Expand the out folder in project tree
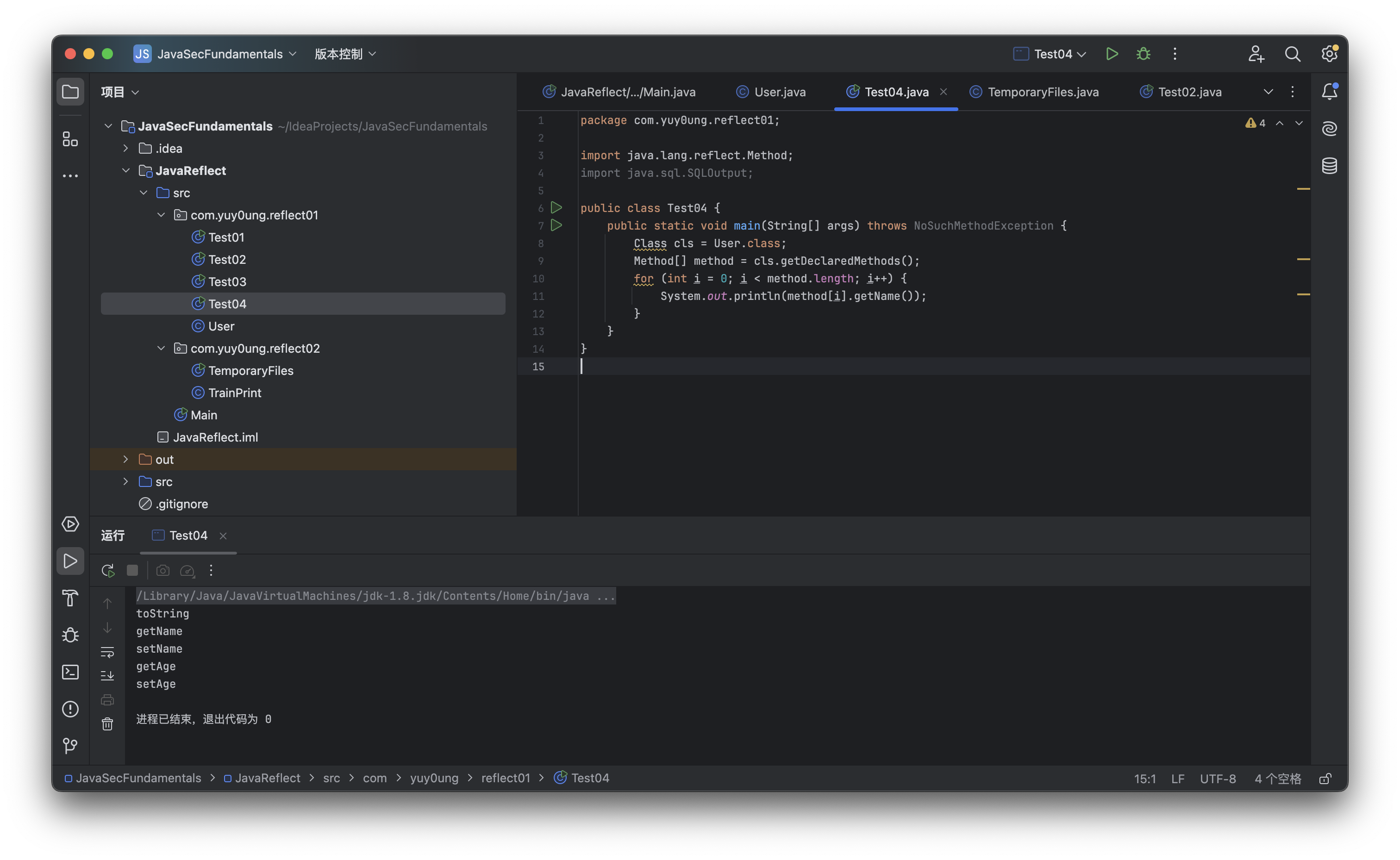This screenshot has width=1400, height=860. [x=126, y=460]
